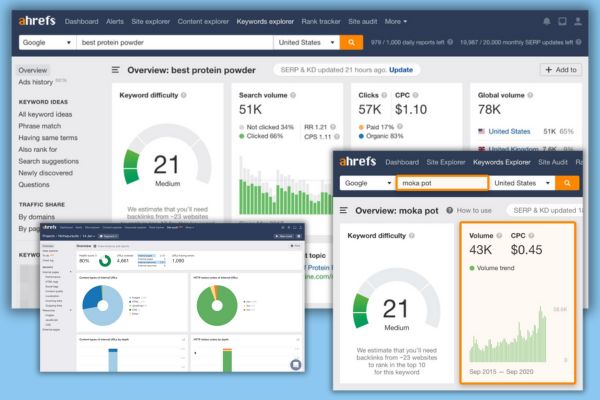Click the info icon beside CPC $0.45
The height and width of the screenshot is (400, 600).
(x=531, y=235)
